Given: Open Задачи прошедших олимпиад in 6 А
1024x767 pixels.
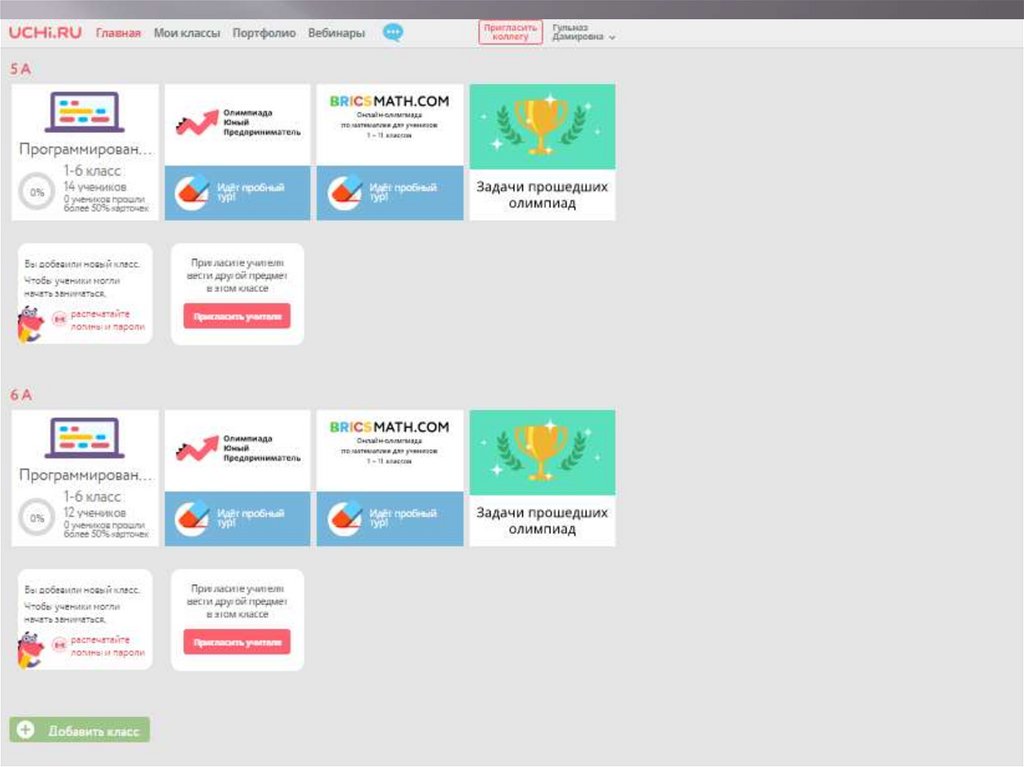Looking at the screenshot, I should [542, 521].
